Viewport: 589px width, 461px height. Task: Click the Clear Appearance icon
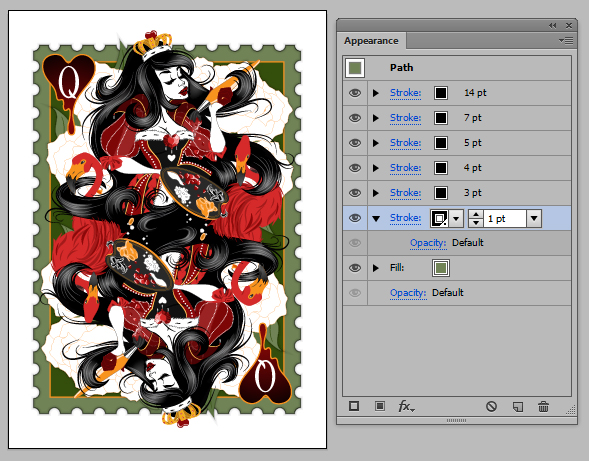(x=491, y=406)
